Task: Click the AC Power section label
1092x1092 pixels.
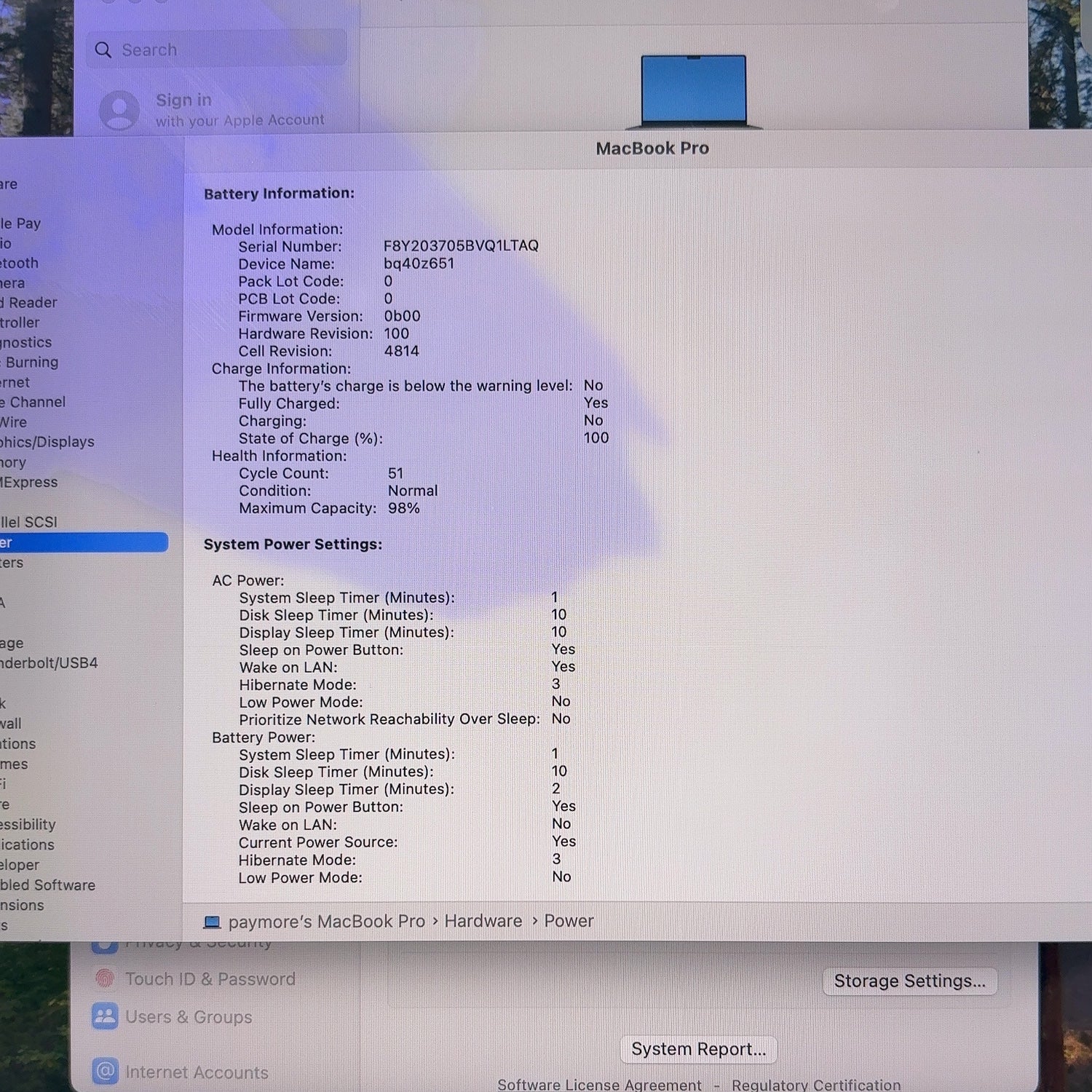Action: click(248, 580)
